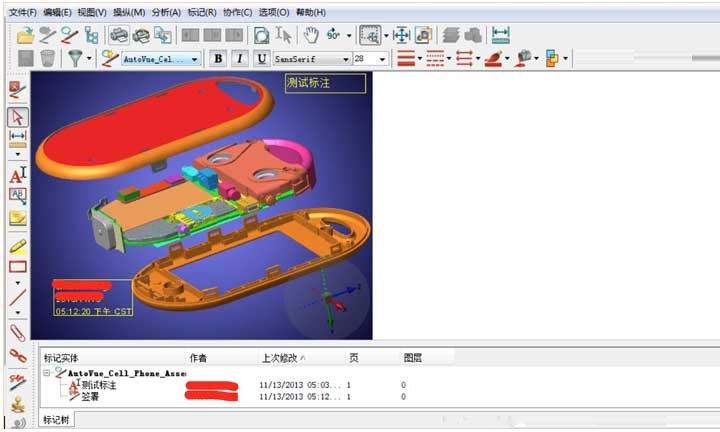Open the 标记(R) menu
Image resolution: width=720 pixels, height=432 pixels.
(202, 12)
